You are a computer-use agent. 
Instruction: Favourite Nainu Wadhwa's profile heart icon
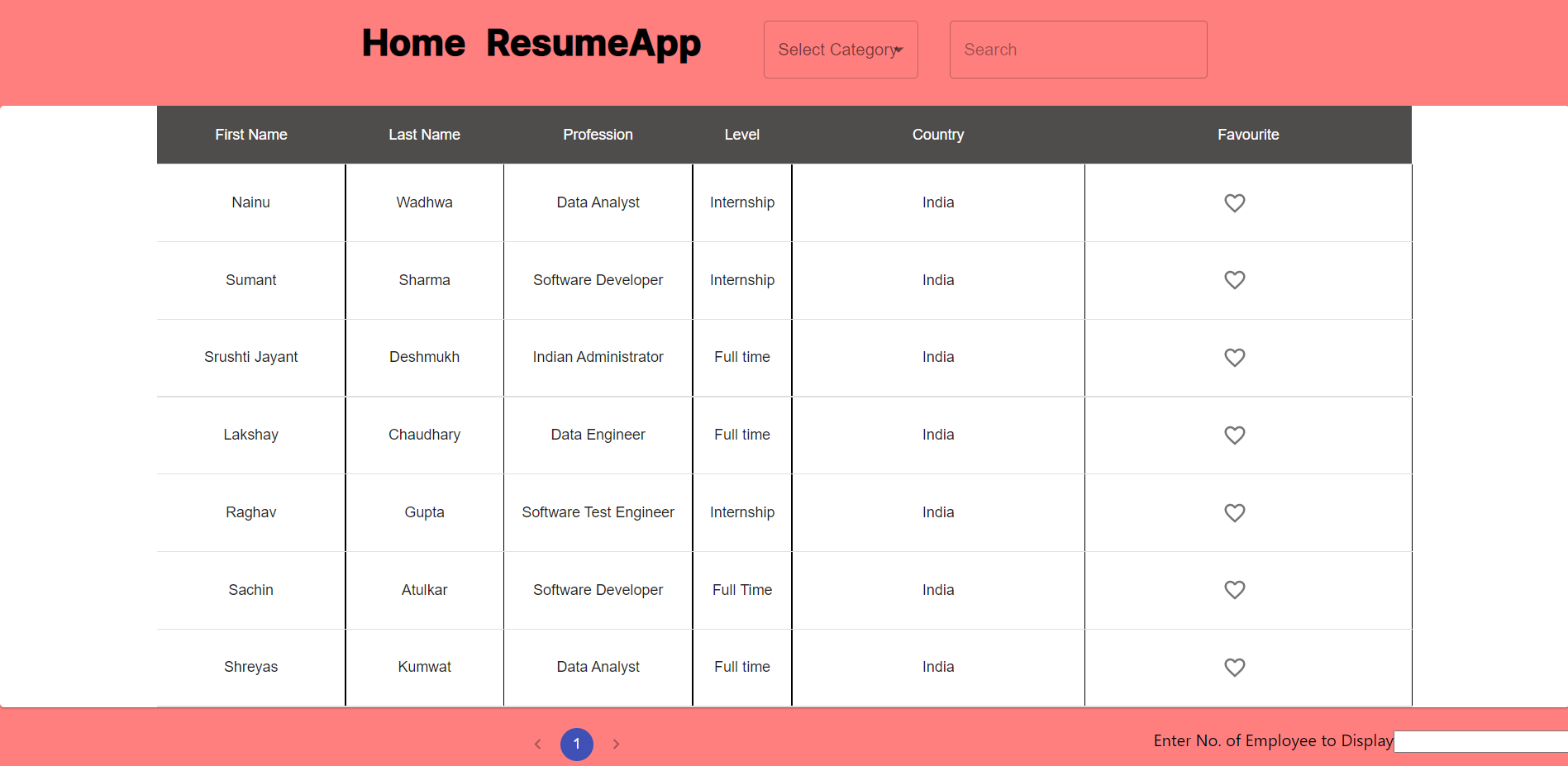point(1234,202)
